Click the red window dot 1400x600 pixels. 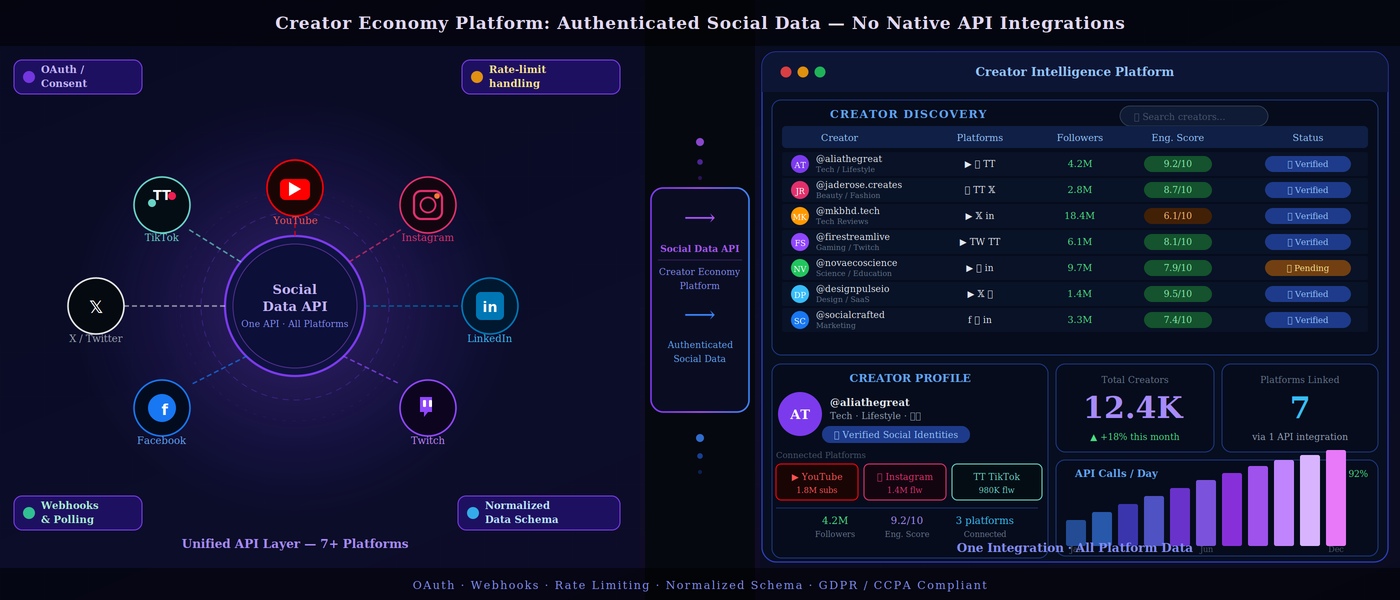point(786,72)
